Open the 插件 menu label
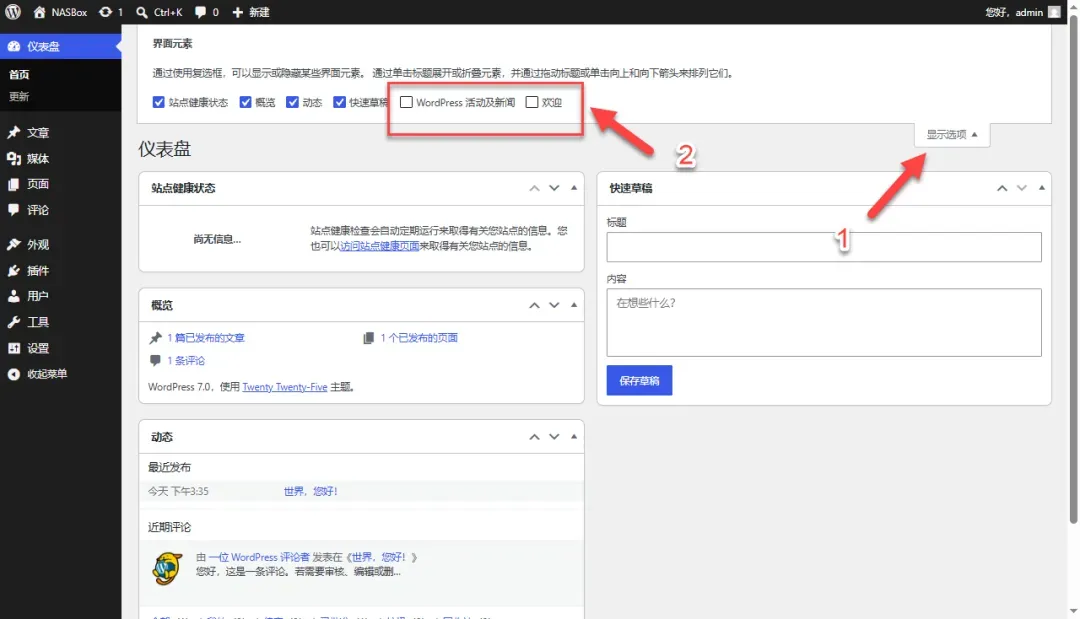 [x=38, y=271]
